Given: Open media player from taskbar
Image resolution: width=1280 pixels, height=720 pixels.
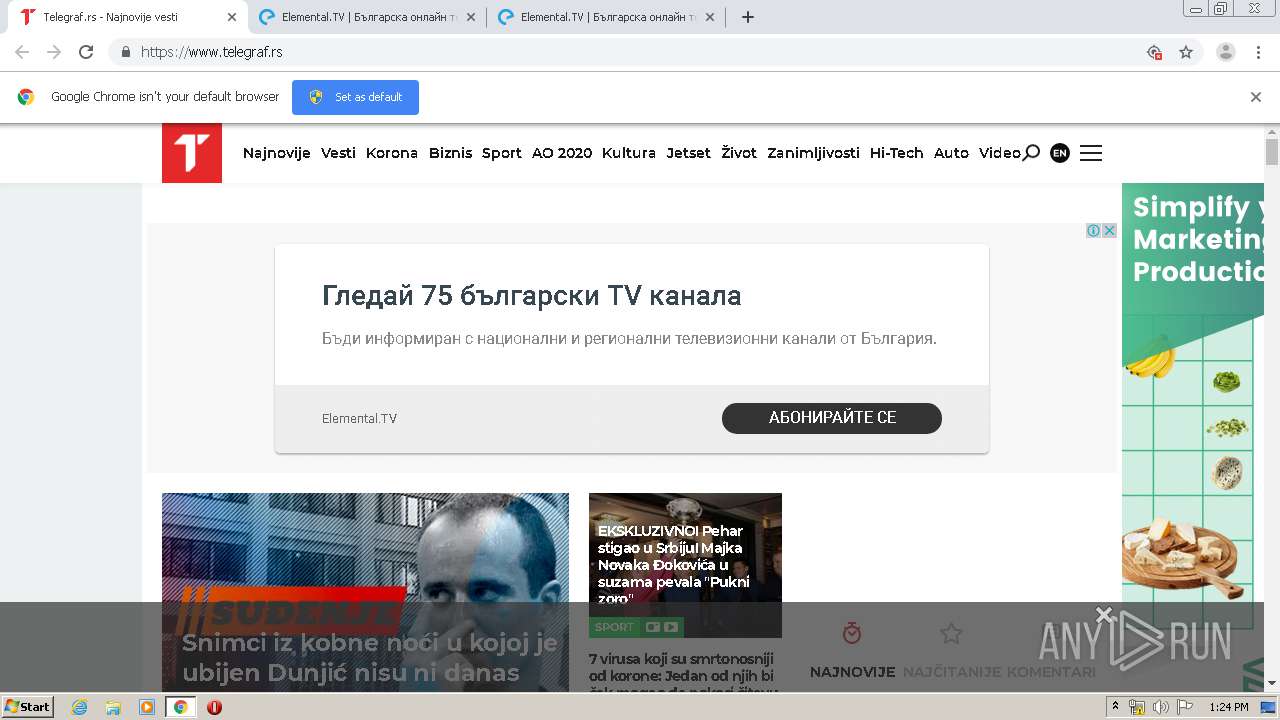Looking at the screenshot, I should click(147, 707).
